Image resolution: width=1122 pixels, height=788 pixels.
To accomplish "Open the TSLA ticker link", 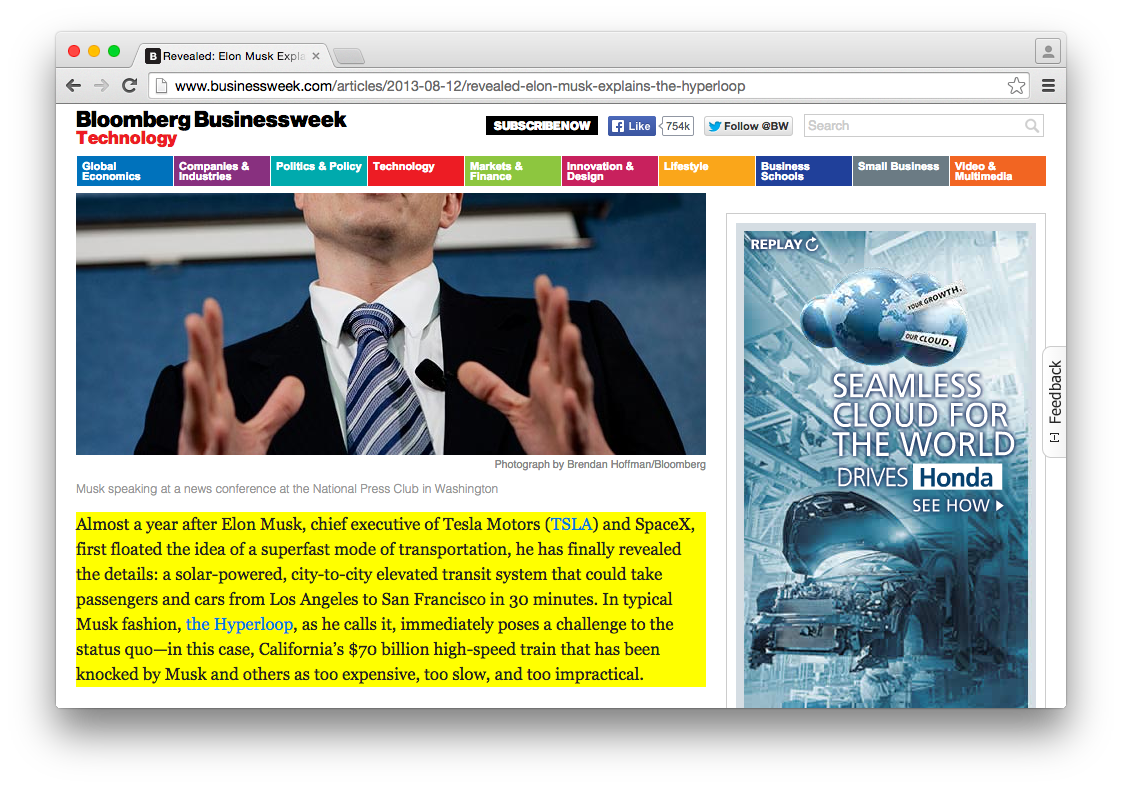I will pos(571,525).
